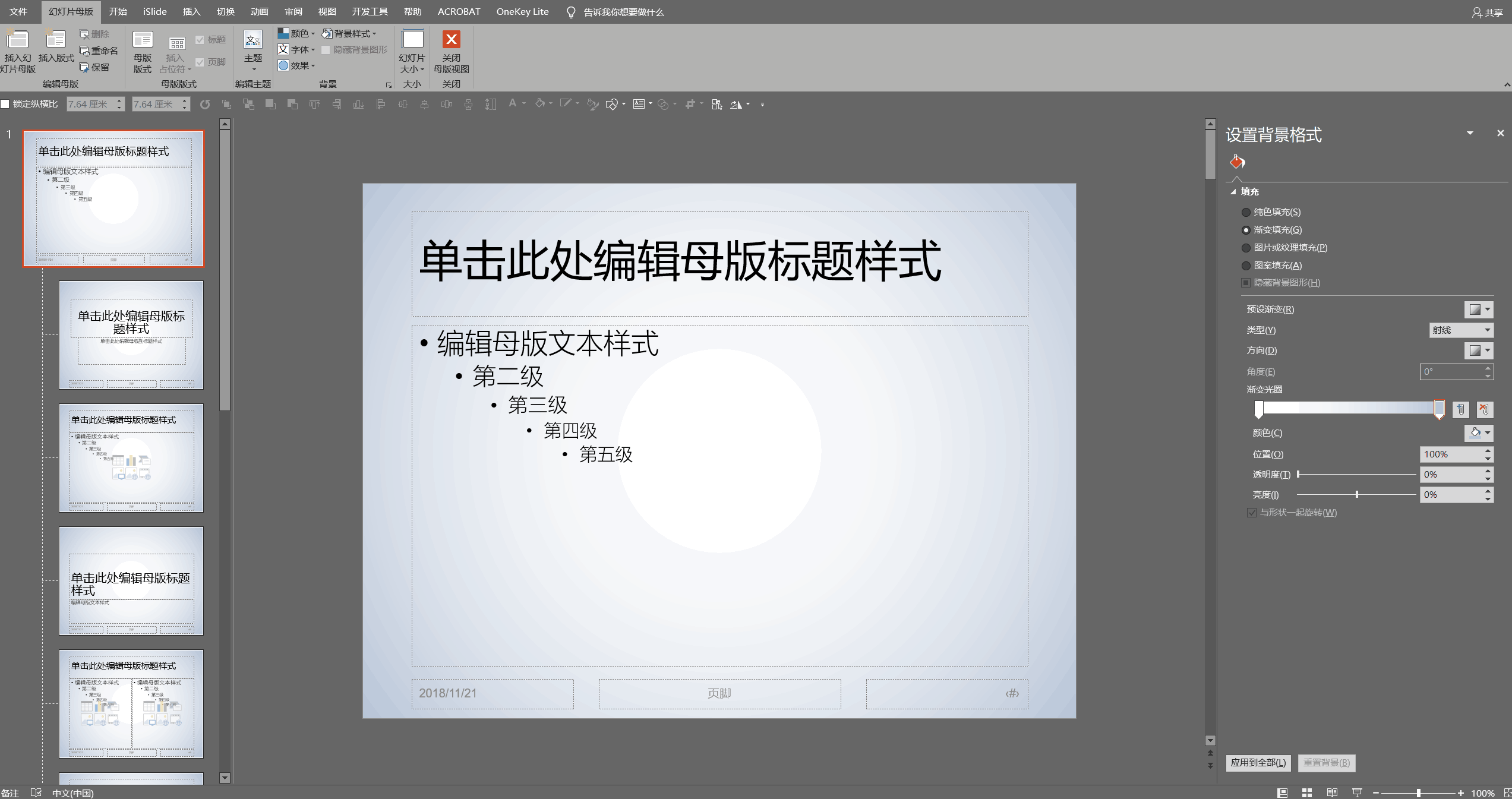
Task: Switch to the 开始 ribbon tab
Action: [117, 11]
